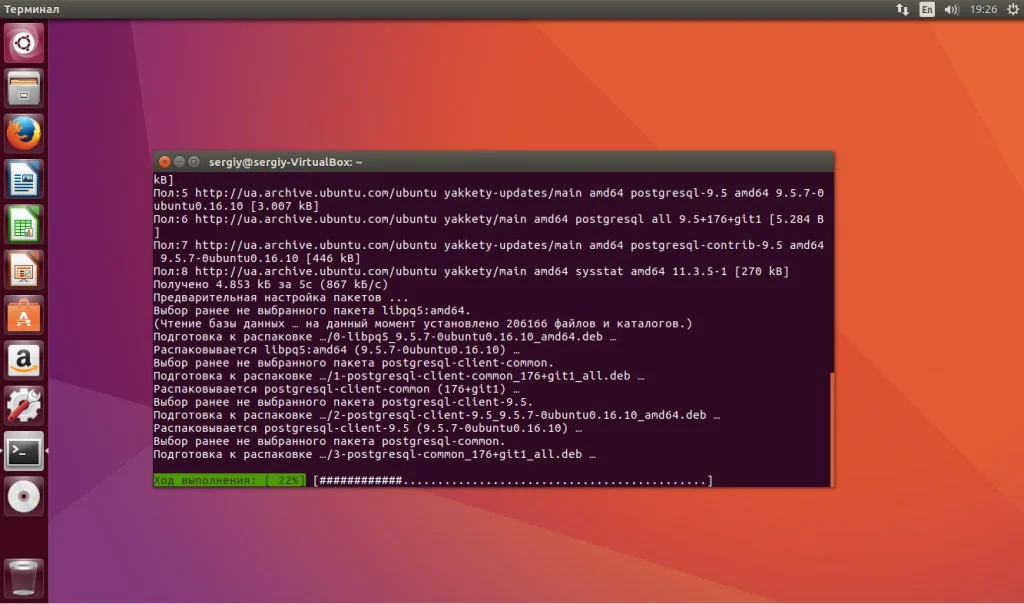Open the sound volume indicator
The image size is (1024, 604).
tap(951, 9)
